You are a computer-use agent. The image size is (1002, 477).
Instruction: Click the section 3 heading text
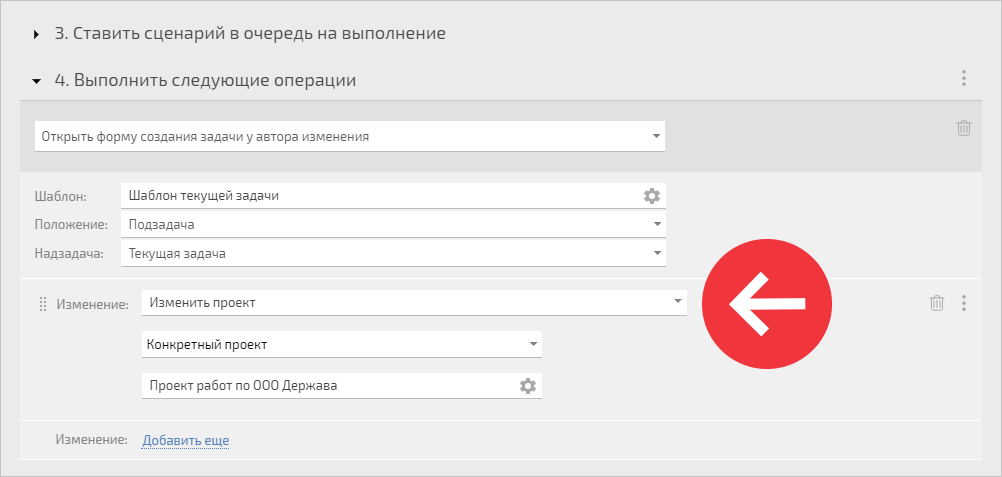click(250, 34)
